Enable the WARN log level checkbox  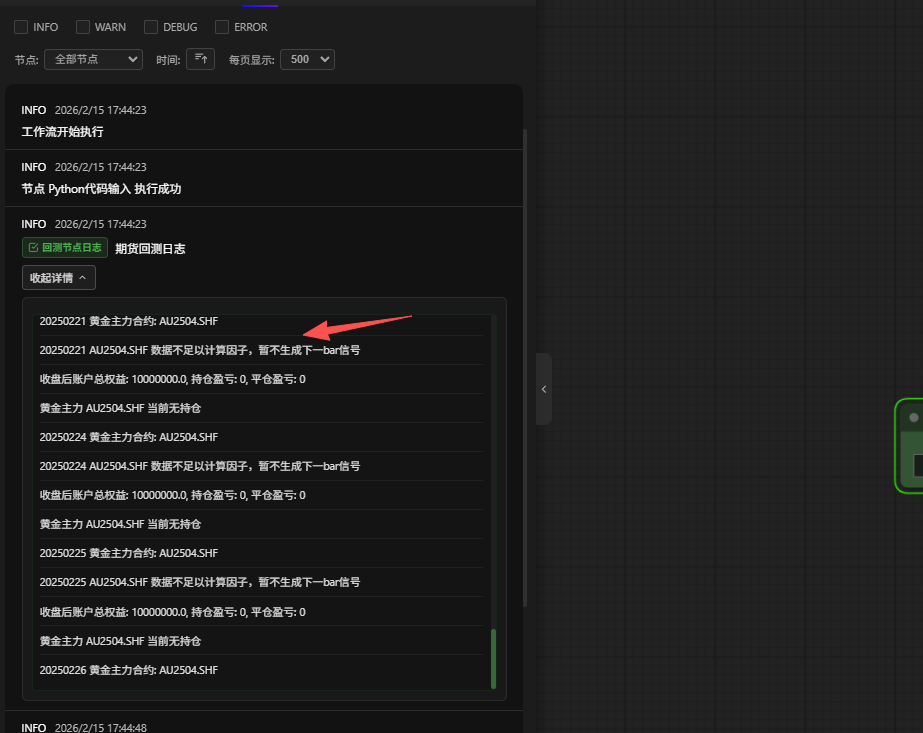83,27
